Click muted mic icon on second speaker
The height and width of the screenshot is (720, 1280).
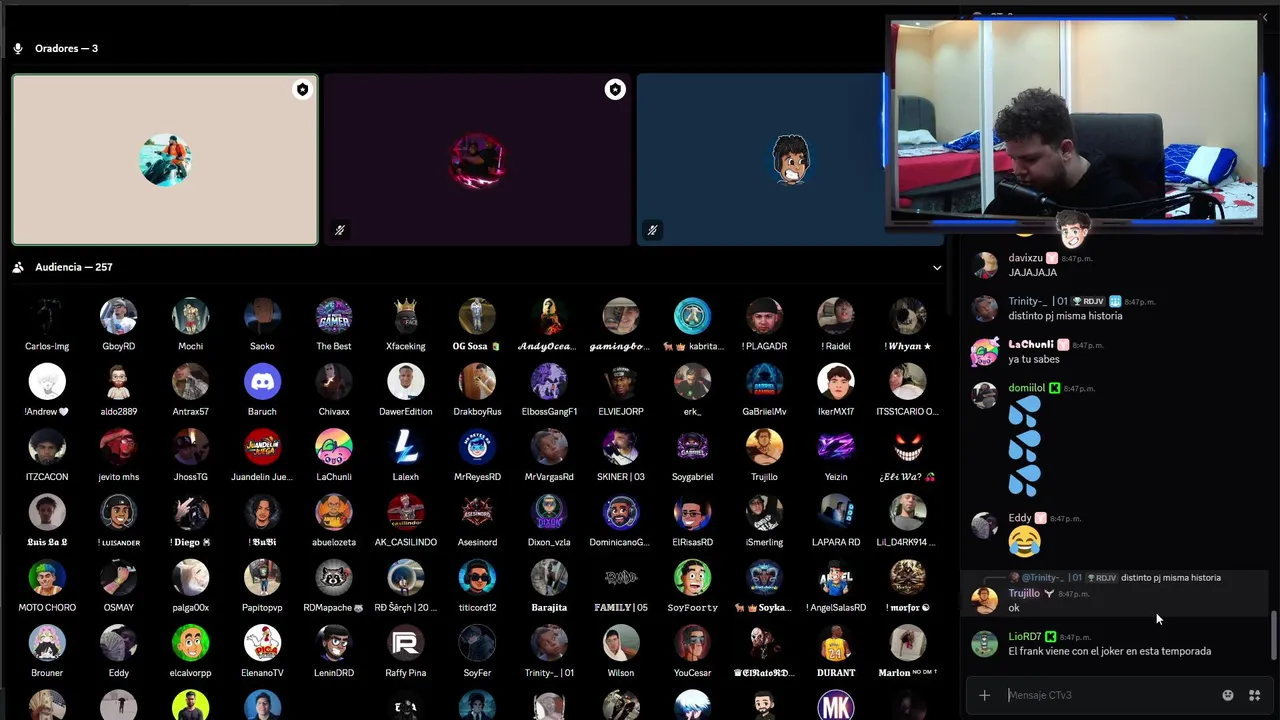point(340,230)
